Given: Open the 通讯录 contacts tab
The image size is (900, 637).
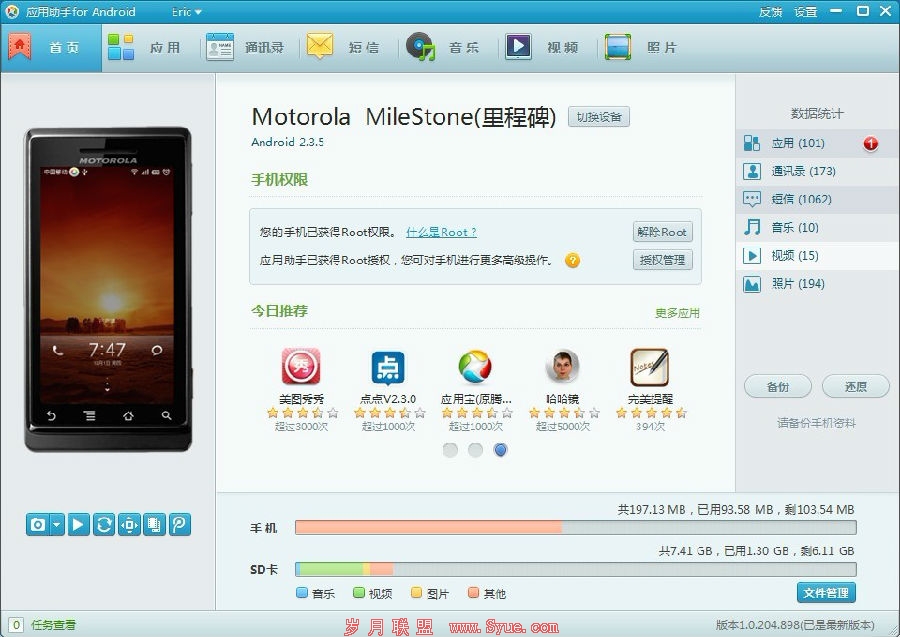Looking at the screenshot, I should point(245,48).
